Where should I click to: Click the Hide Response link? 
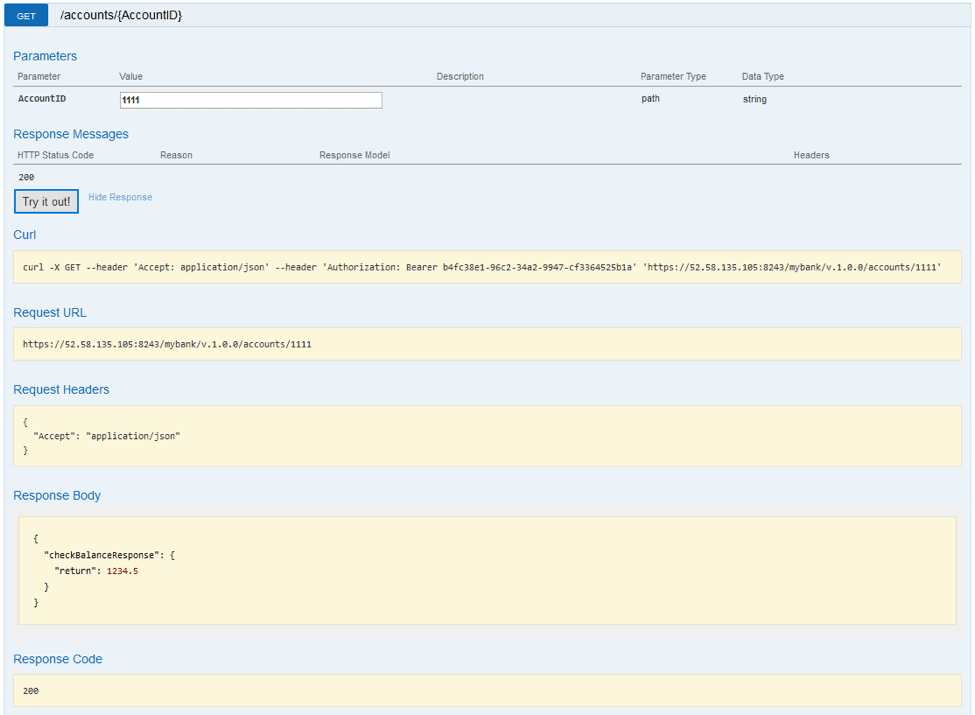[120, 197]
